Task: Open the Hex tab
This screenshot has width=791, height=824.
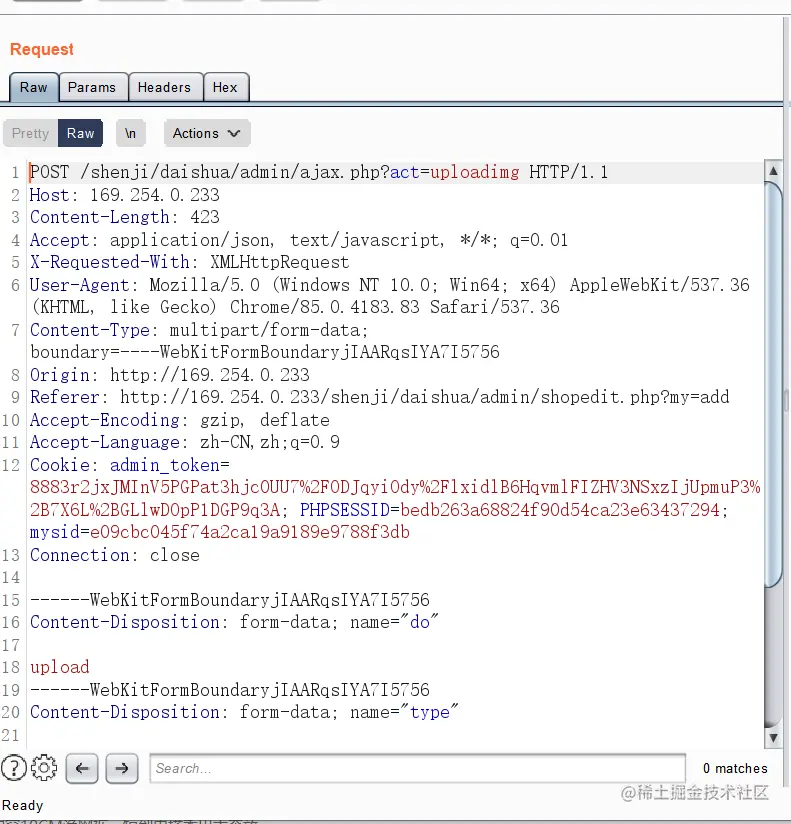Action: point(225,87)
